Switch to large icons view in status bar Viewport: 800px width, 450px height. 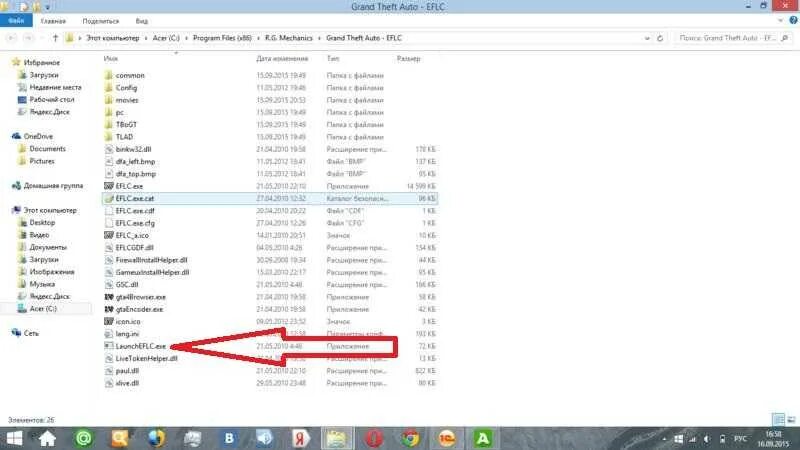click(791, 419)
